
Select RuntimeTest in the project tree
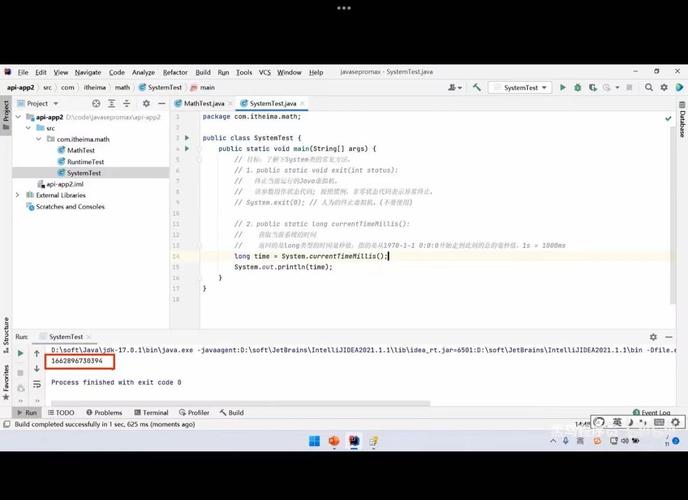pos(85,161)
